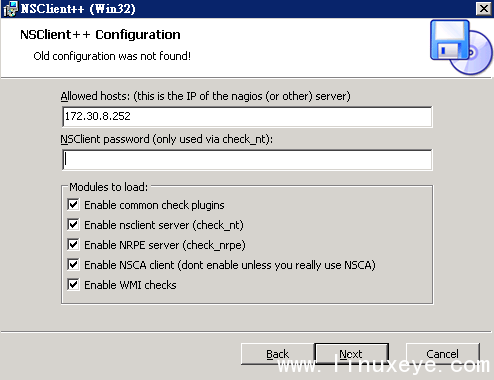This screenshot has width=494, height=380.
Task: Toggle Enable common check plugins checkbox
Action: [73, 205]
